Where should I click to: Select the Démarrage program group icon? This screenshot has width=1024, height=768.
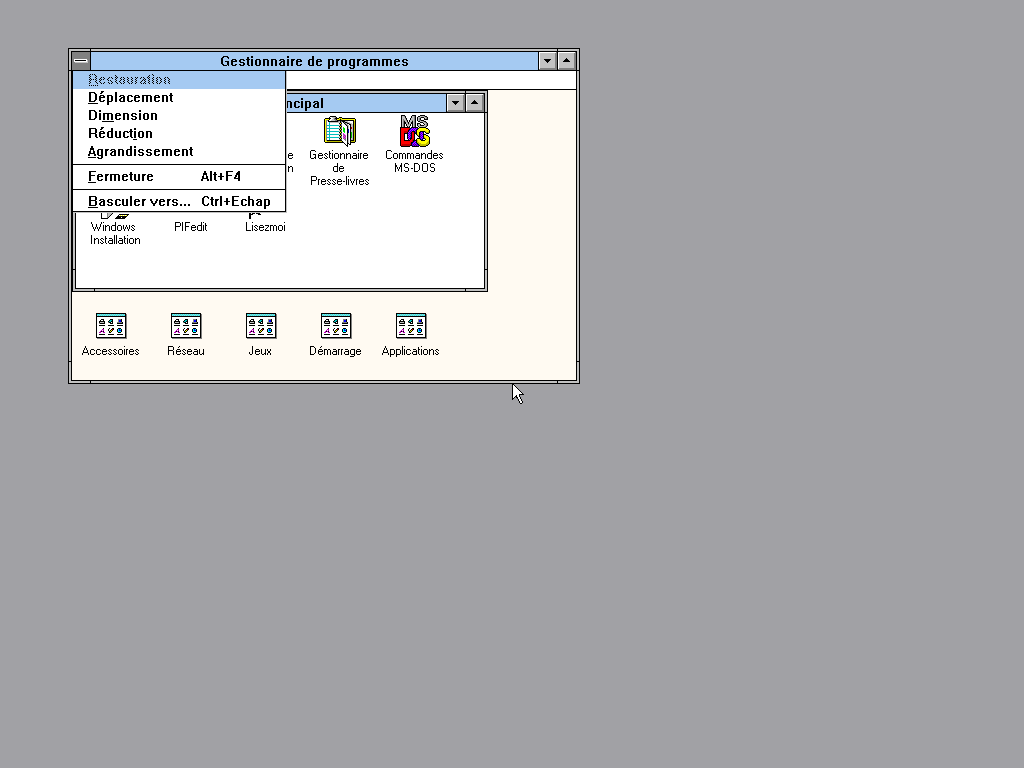click(x=336, y=326)
